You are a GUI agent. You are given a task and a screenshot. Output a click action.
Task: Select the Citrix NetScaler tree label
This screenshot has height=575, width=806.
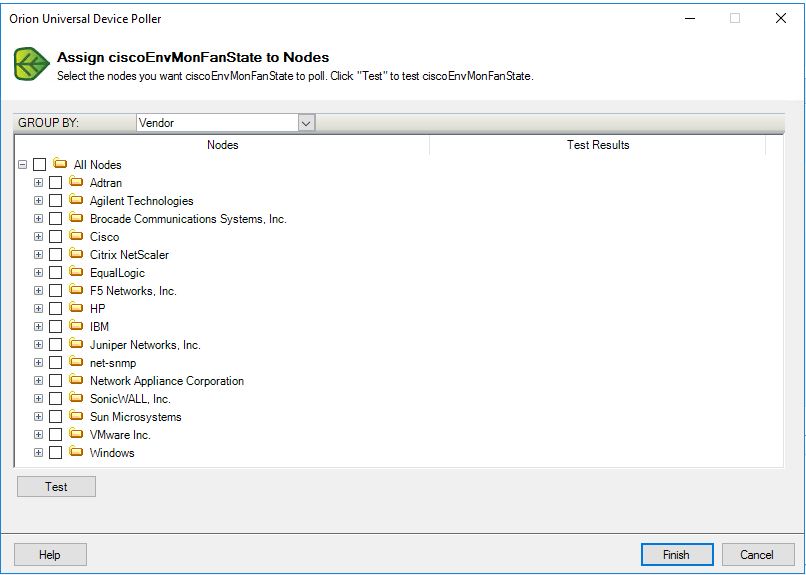click(129, 255)
